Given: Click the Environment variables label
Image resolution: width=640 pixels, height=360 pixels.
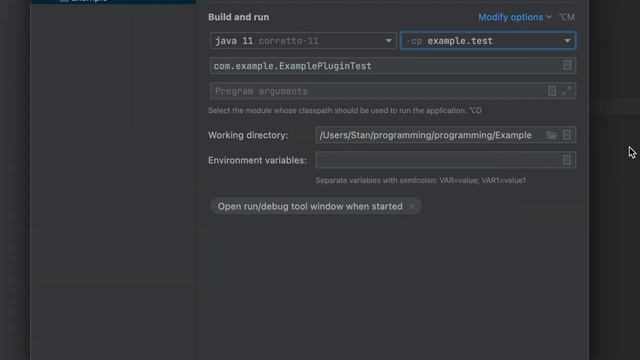Looking at the screenshot, I should click(x=257, y=160).
